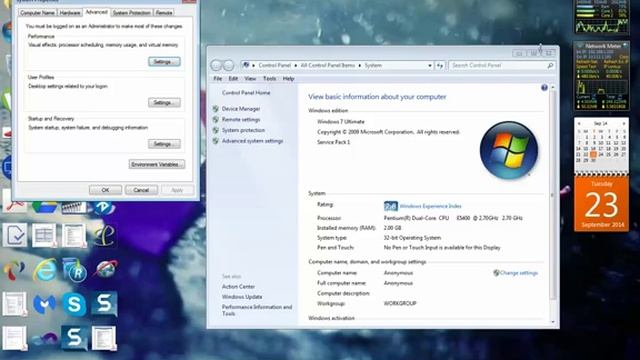The width and height of the screenshot is (640, 360).
Task: Open Device Manager link
Action: (241, 109)
